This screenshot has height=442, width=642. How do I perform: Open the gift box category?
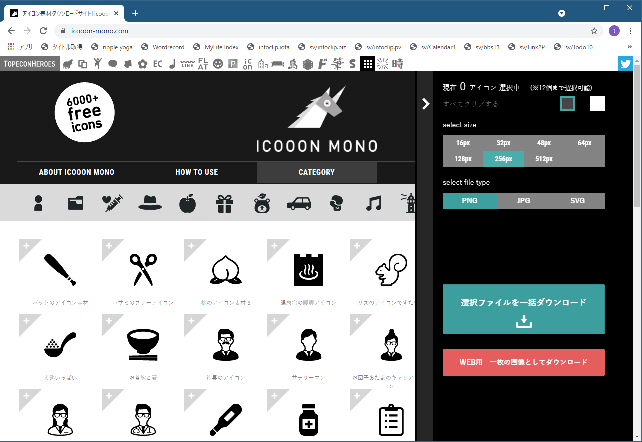(224, 203)
